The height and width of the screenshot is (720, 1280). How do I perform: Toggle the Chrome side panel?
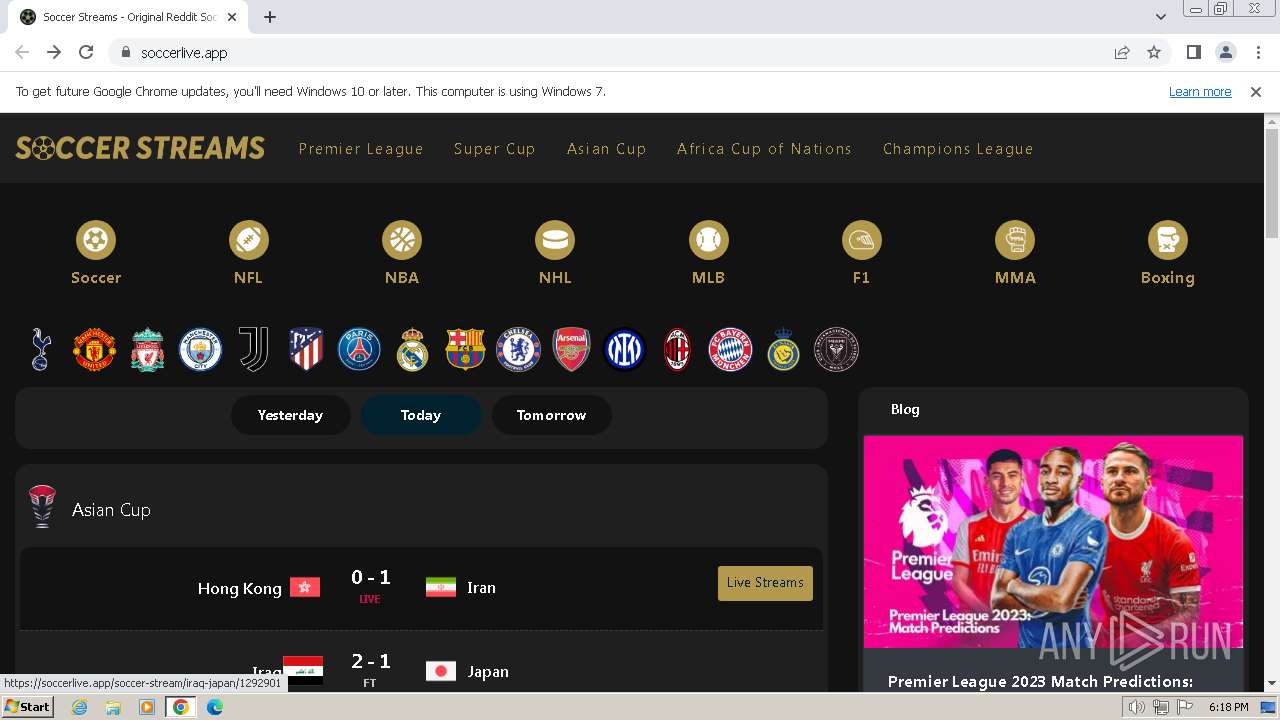click(1193, 53)
